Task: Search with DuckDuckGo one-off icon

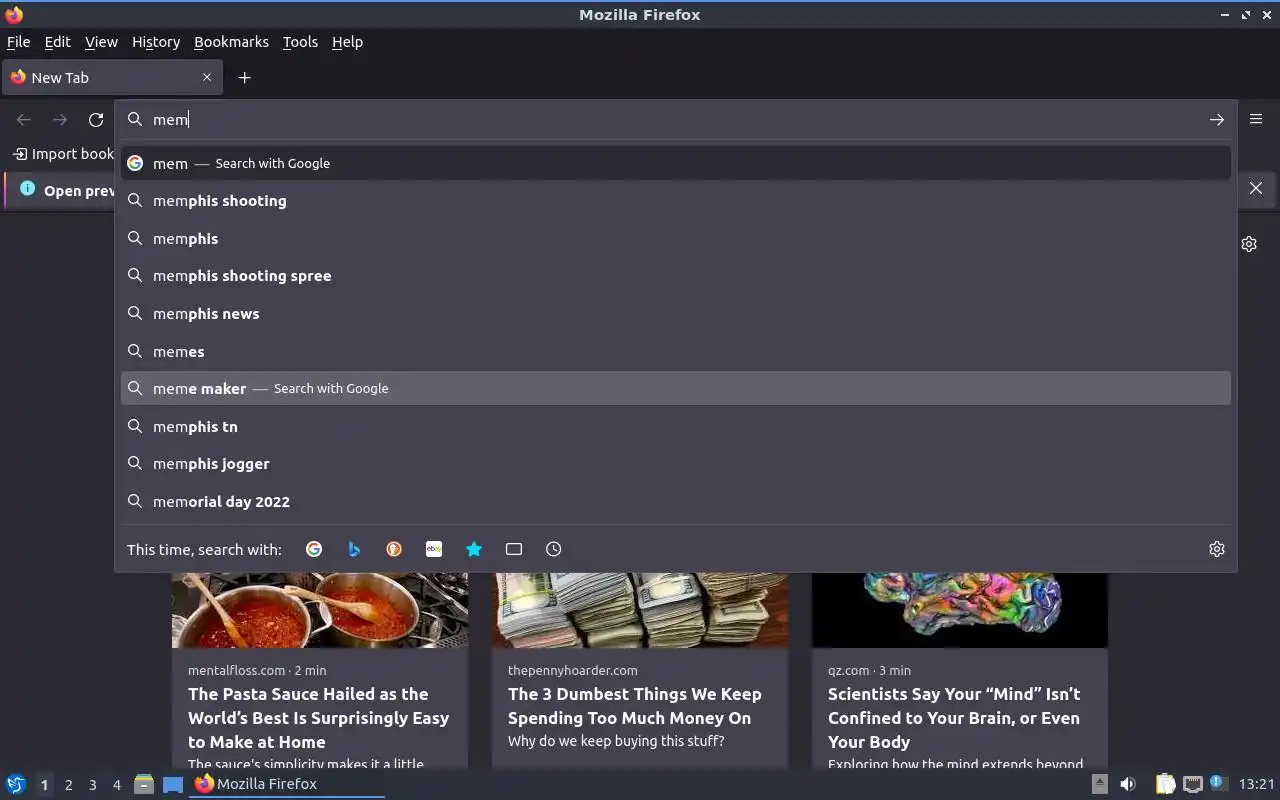Action: (394, 549)
